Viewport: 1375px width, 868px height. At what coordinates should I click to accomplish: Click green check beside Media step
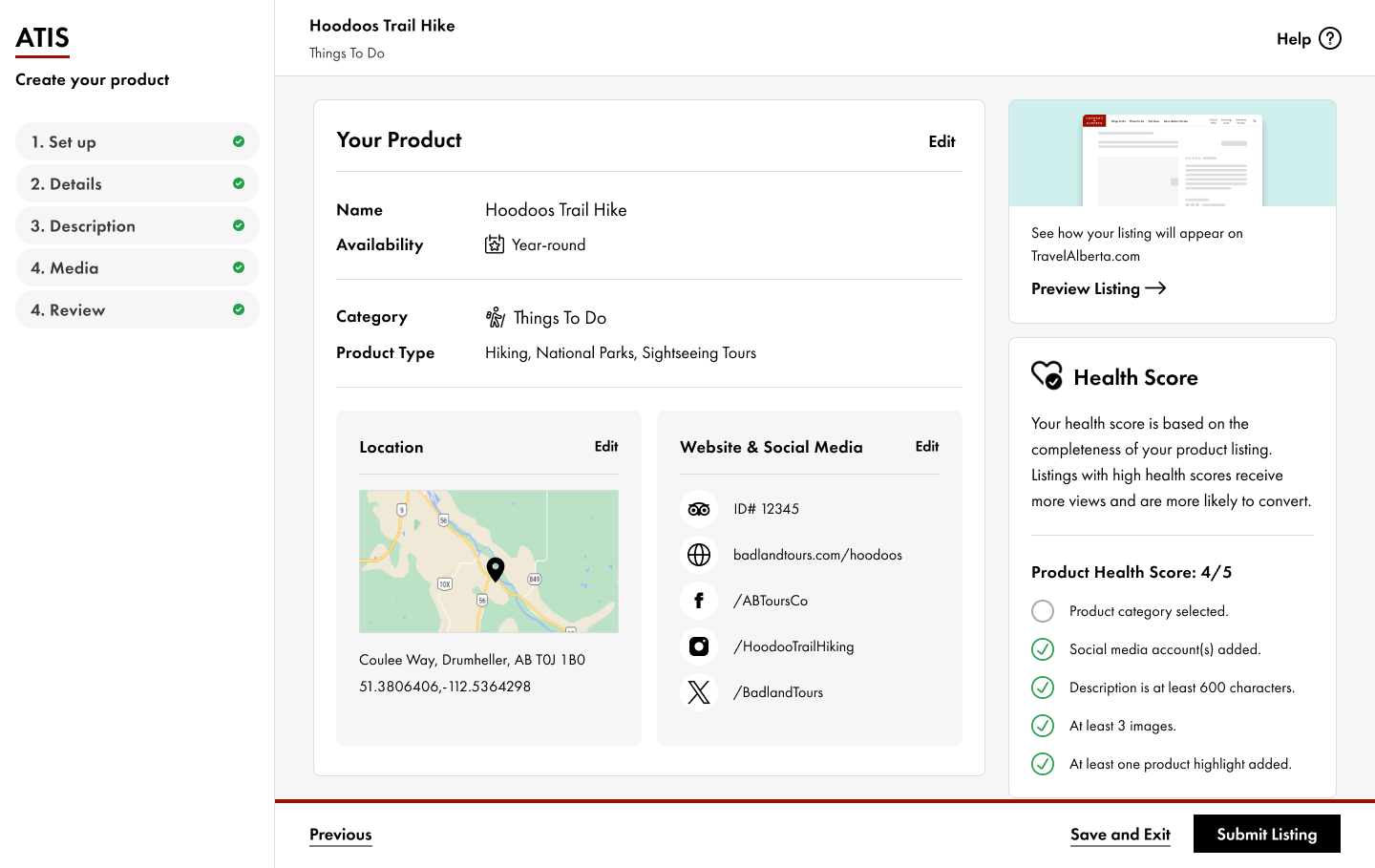pyautogui.click(x=239, y=267)
